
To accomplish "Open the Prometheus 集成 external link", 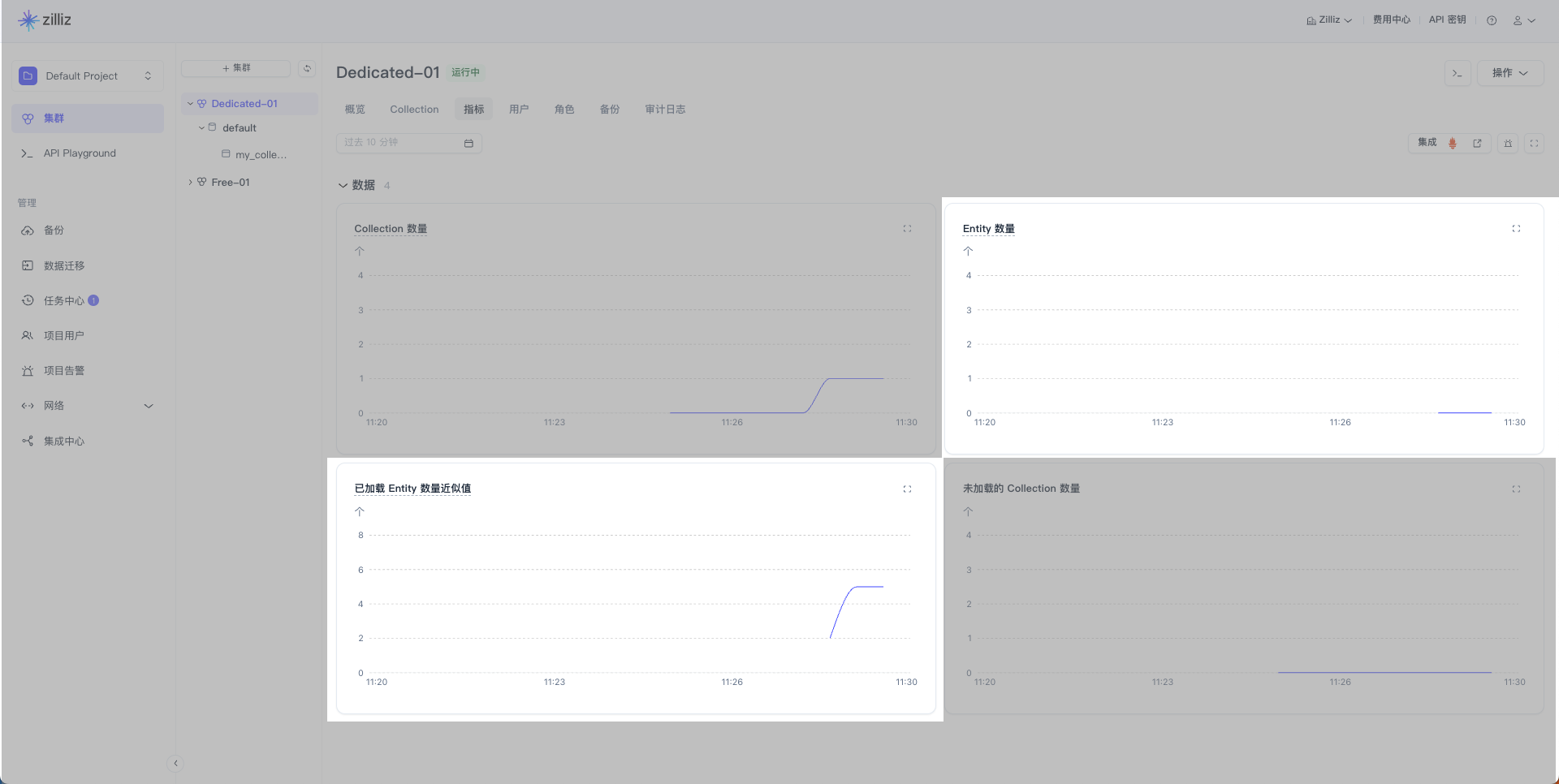I will [1477, 144].
